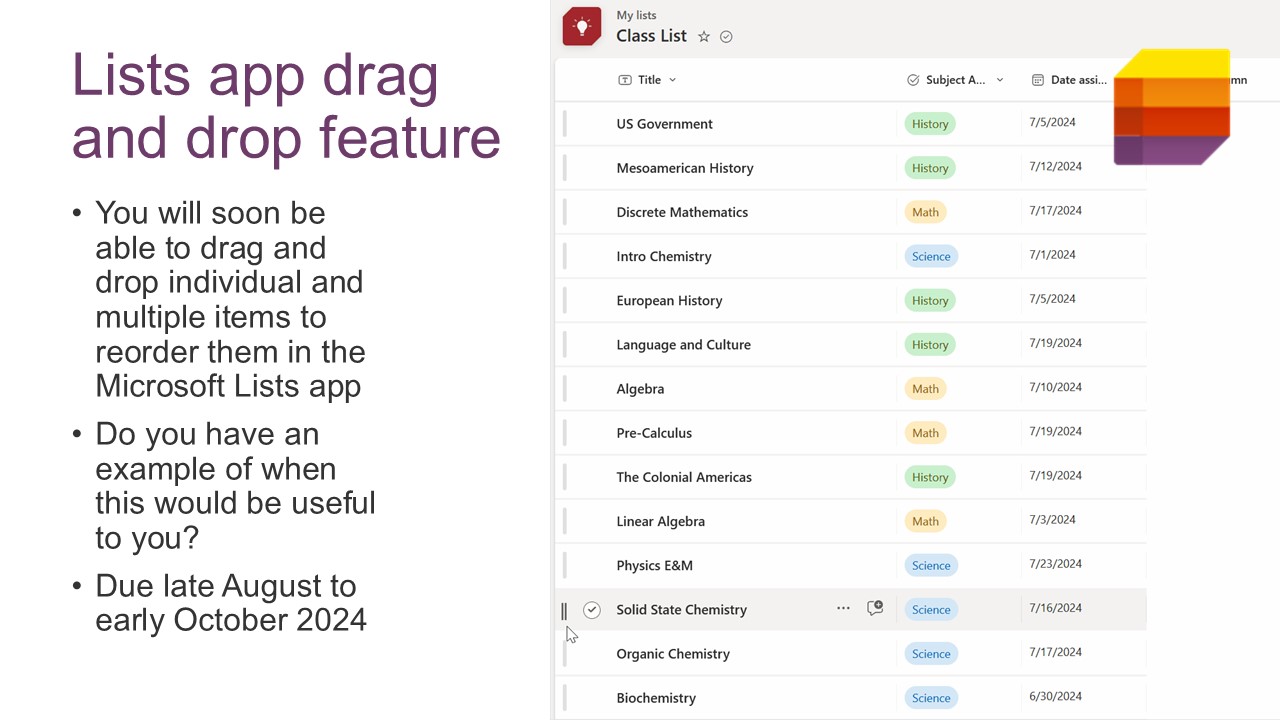The height and width of the screenshot is (720, 1280).
Task: Open comments for Solid State Chemistry row
Action: pyautogui.click(x=875, y=608)
